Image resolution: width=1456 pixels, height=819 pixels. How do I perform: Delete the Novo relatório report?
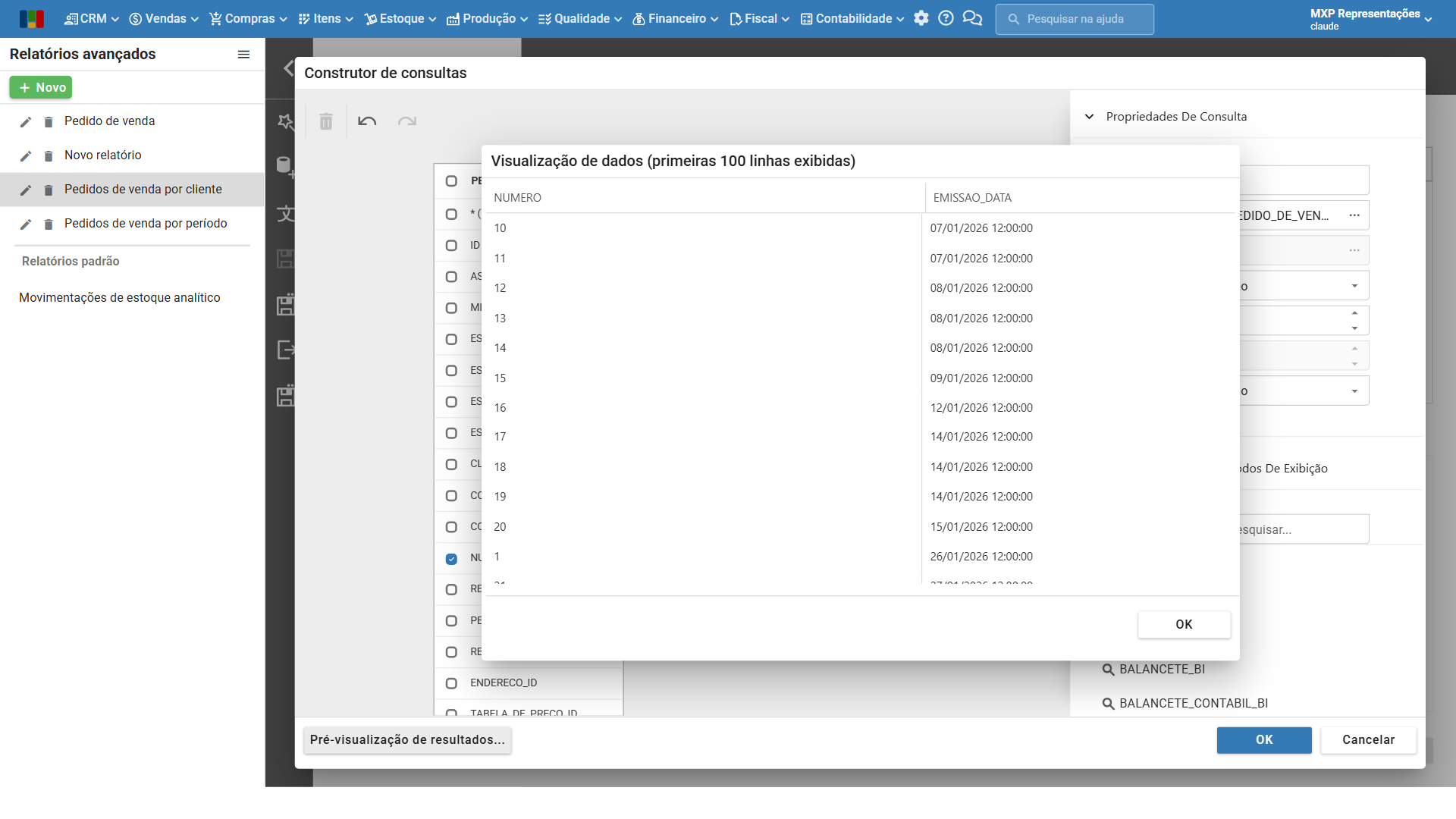pos(49,156)
